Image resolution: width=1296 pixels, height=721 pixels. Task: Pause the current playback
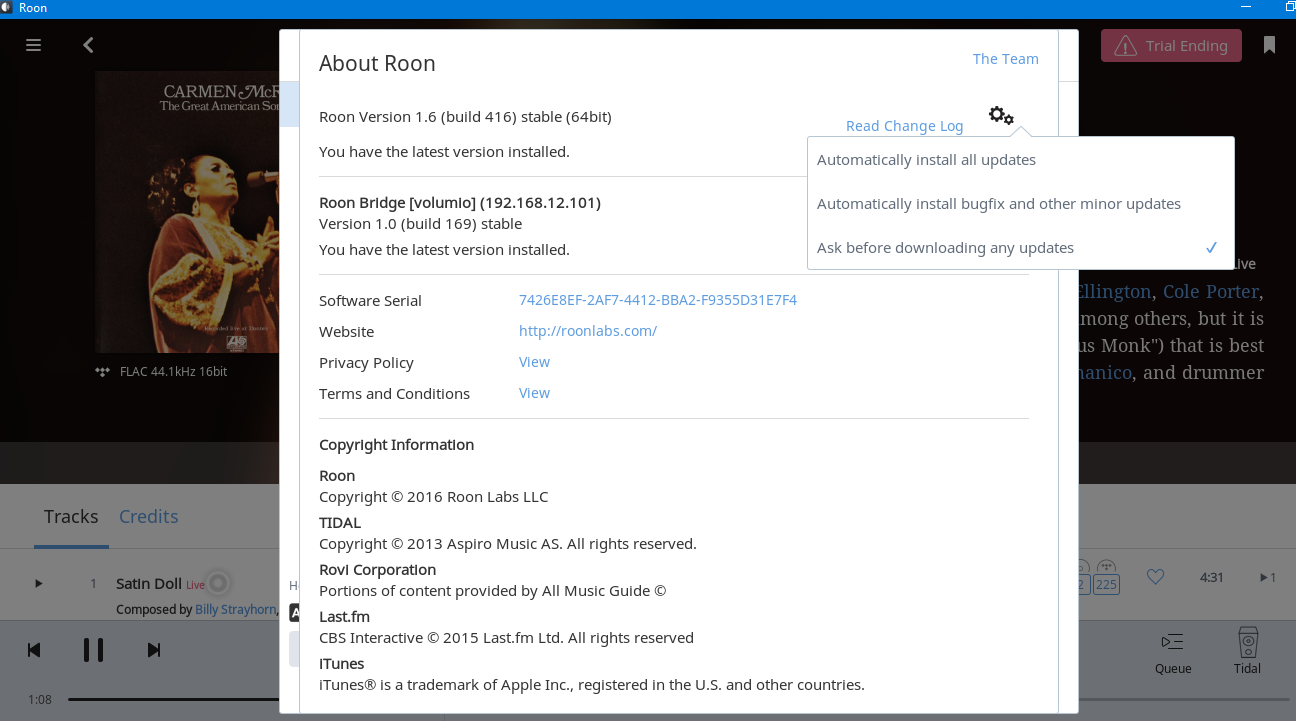[93, 650]
